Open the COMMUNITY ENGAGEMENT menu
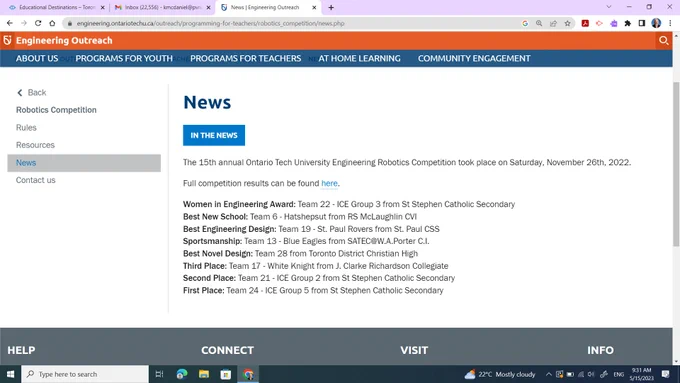Screen dimensions: 680x383 click(x=474, y=59)
